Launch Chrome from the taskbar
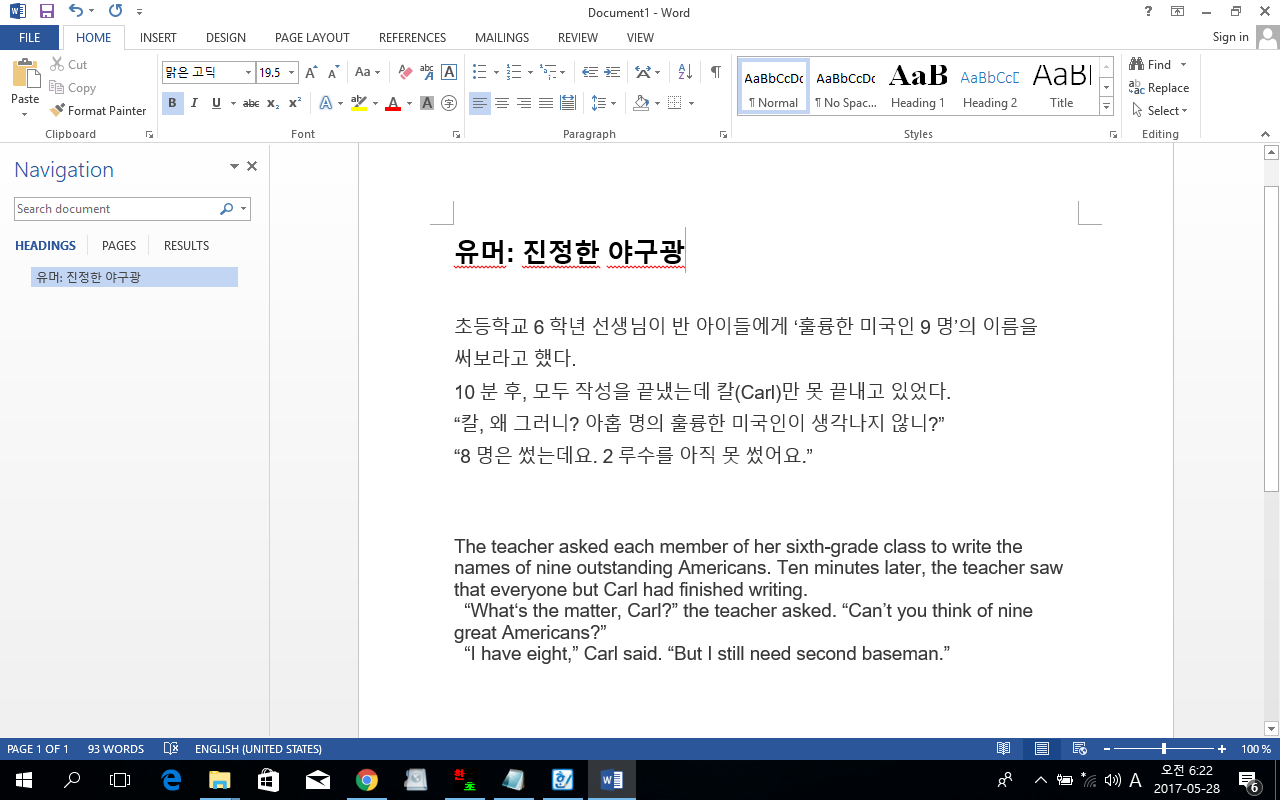The width and height of the screenshot is (1280, 800). (x=367, y=780)
